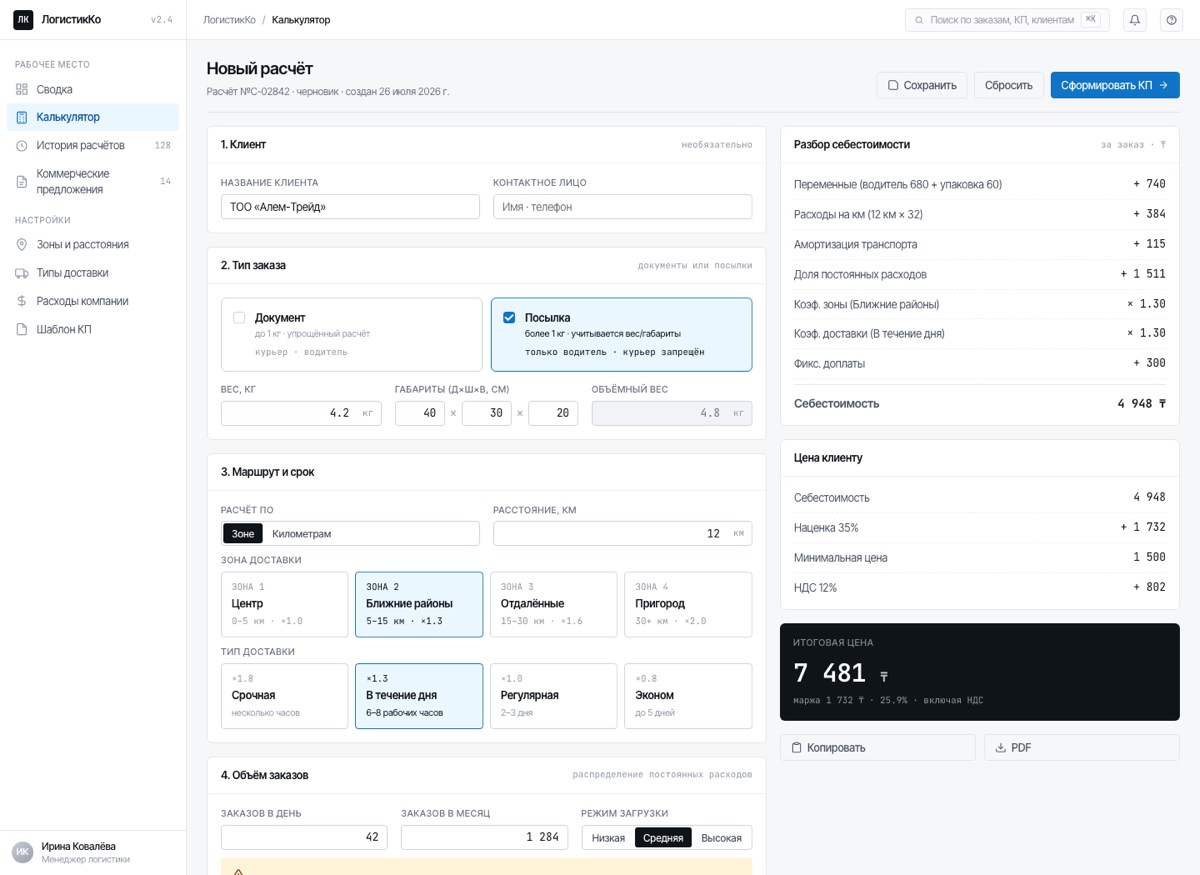Choose Зона 3 Отдалённые delivery zone
Image resolution: width=1200 pixels, height=875 pixels.
pyautogui.click(x=553, y=604)
